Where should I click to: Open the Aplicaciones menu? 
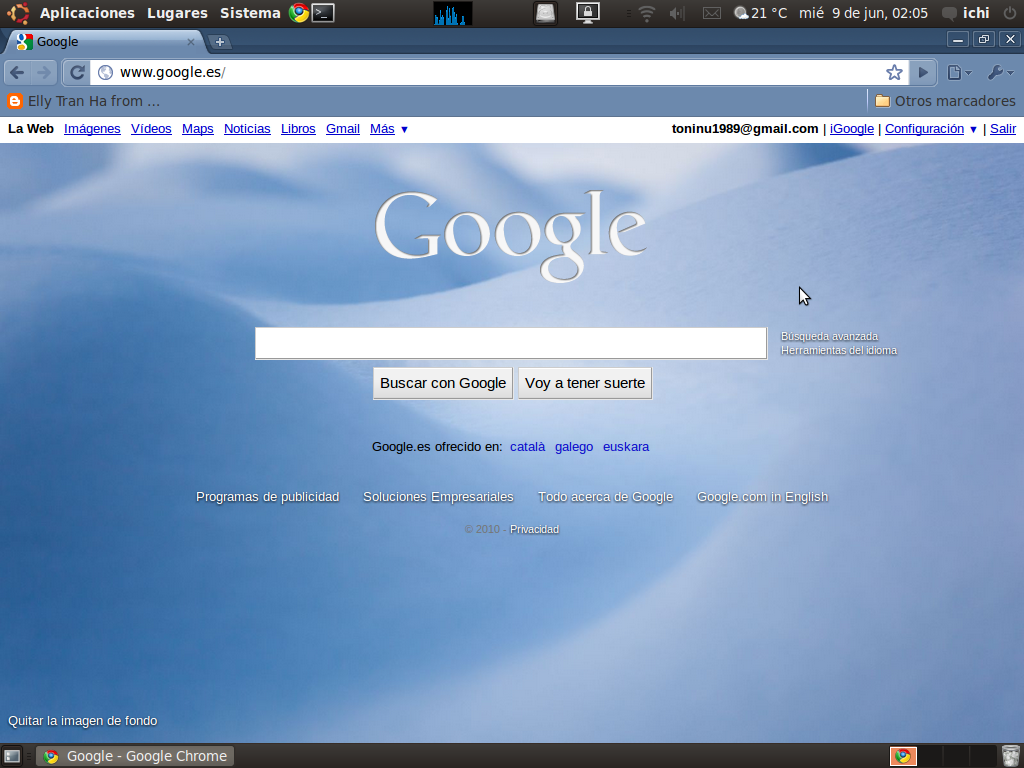(x=87, y=13)
